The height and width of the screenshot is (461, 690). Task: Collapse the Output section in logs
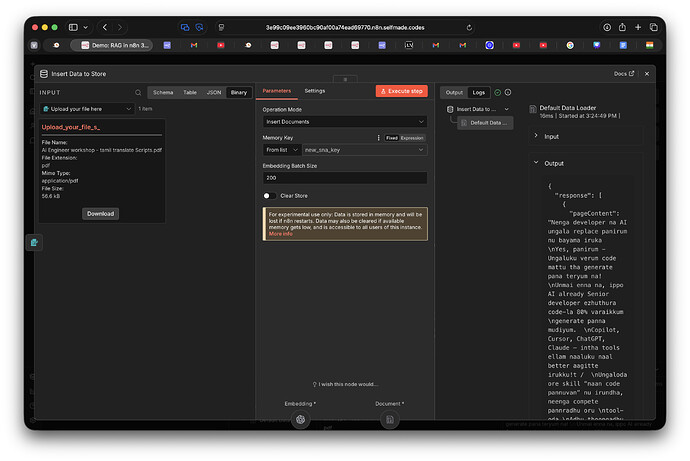[536, 163]
